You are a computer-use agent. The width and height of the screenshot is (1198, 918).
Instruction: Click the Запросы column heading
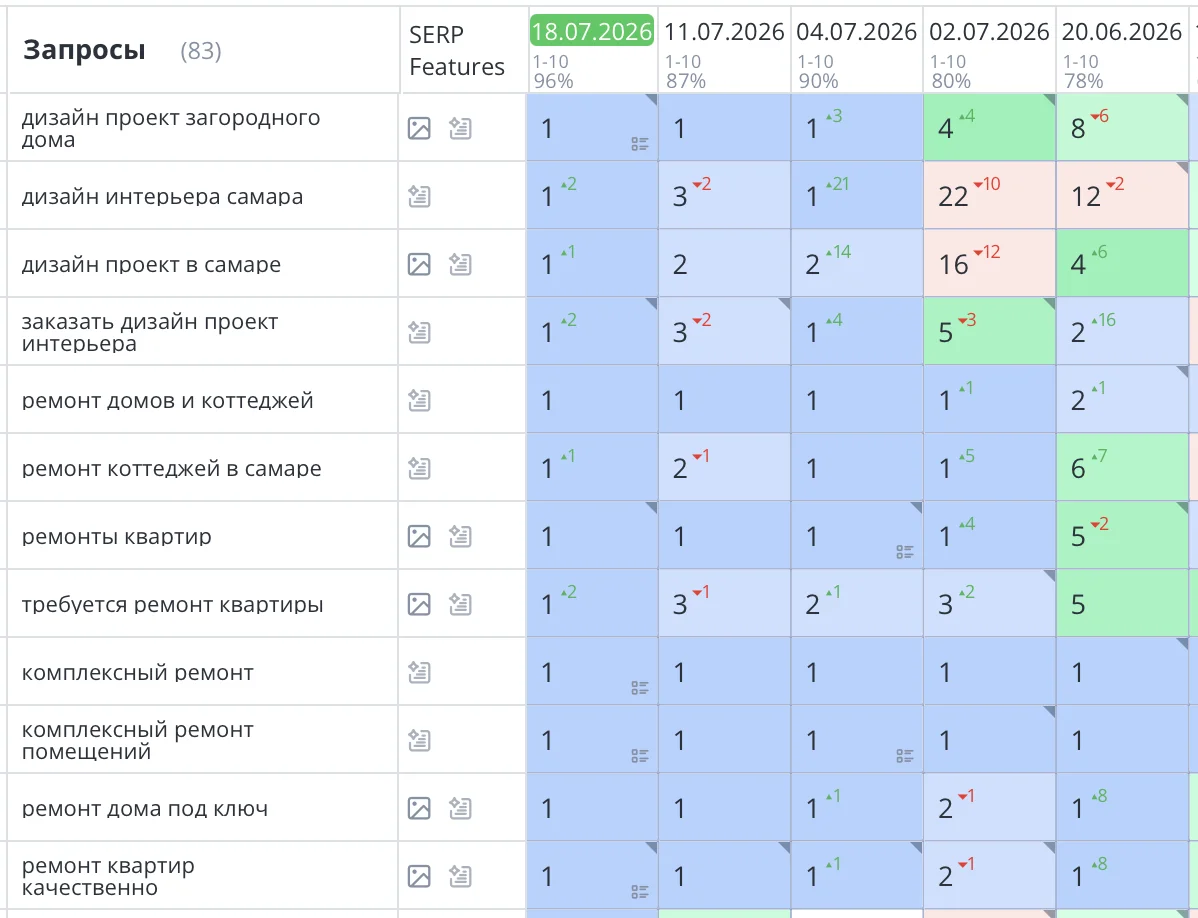click(84, 50)
